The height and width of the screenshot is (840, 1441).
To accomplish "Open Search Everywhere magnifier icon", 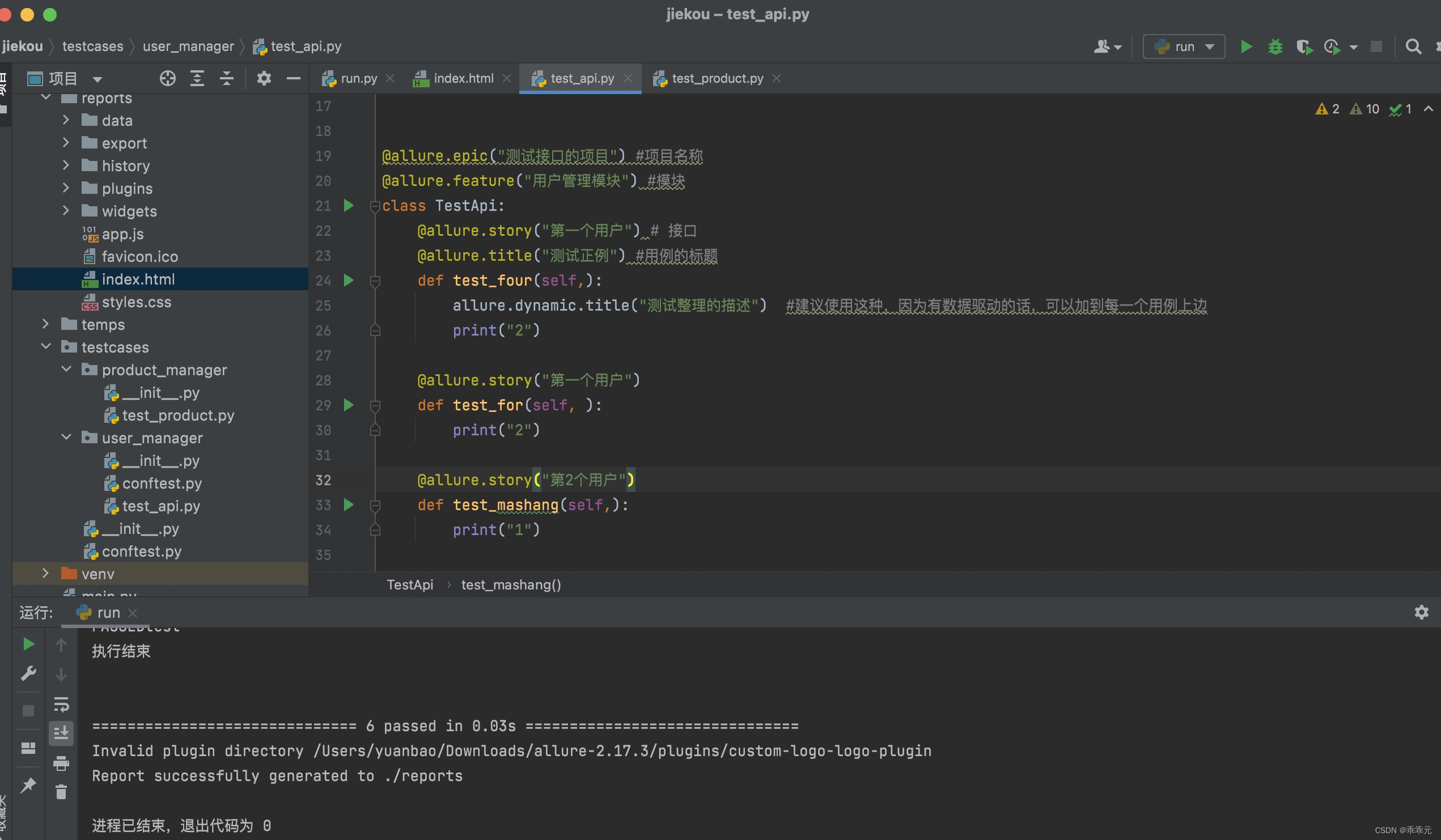I will [x=1413, y=46].
